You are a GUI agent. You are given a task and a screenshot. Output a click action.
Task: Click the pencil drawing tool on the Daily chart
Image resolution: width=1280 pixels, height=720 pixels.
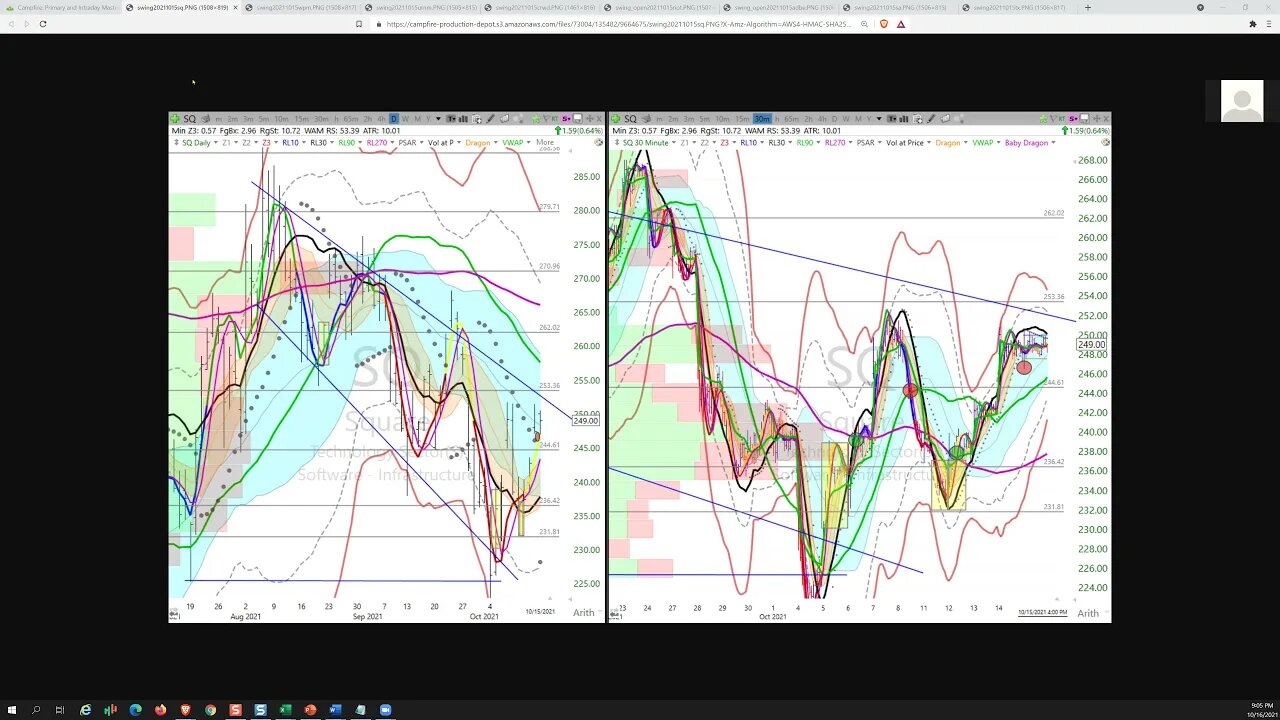point(490,118)
